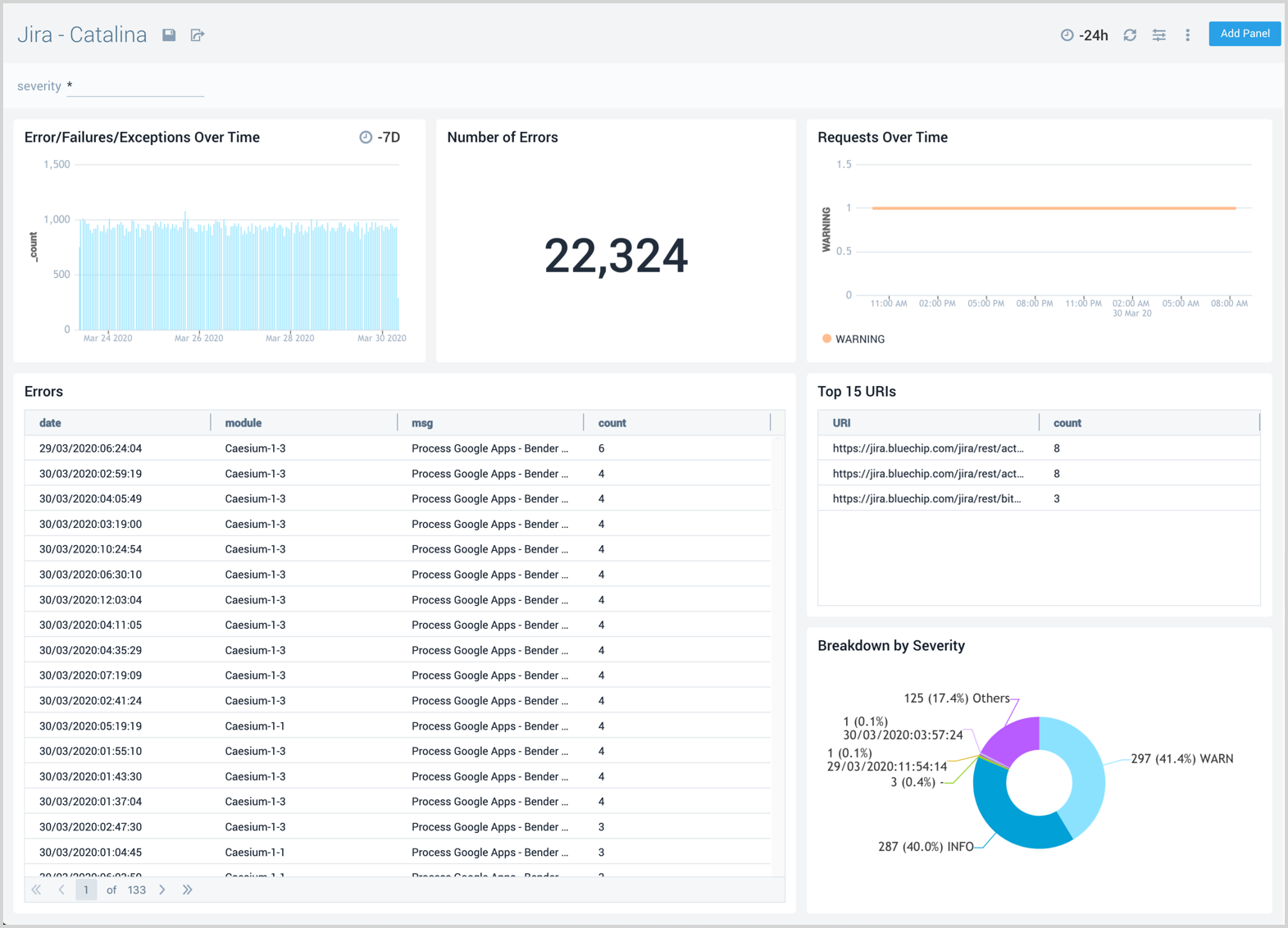The width and height of the screenshot is (1288, 928).
Task: Sort Errors table by module column
Action: click(x=243, y=423)
